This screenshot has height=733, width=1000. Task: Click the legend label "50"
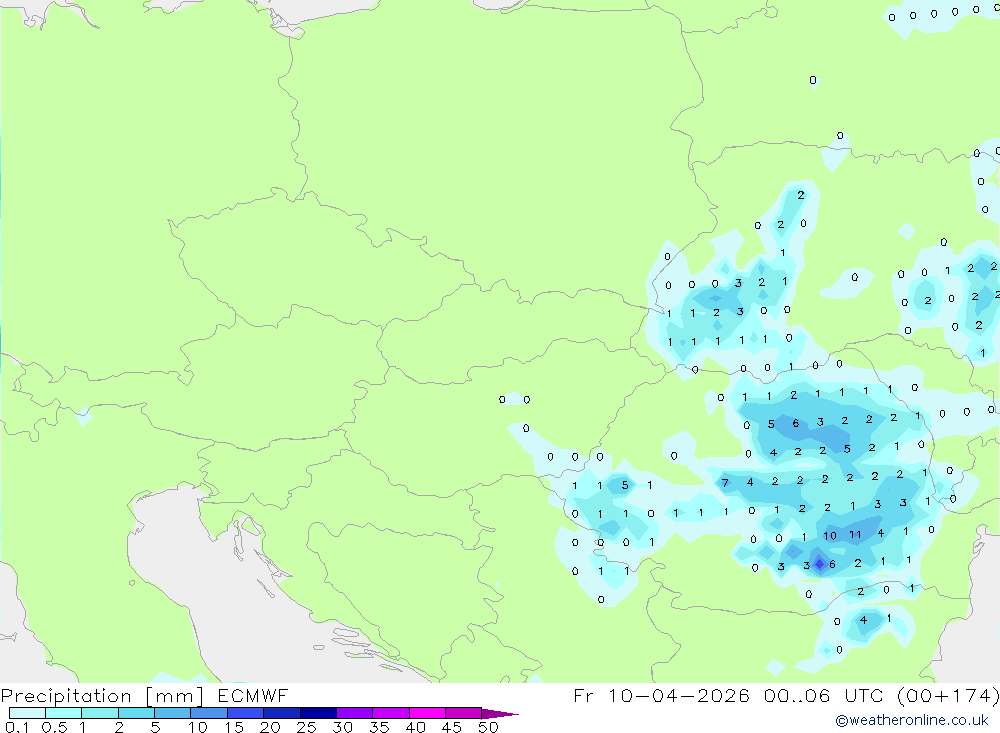(x=488, y=727)
